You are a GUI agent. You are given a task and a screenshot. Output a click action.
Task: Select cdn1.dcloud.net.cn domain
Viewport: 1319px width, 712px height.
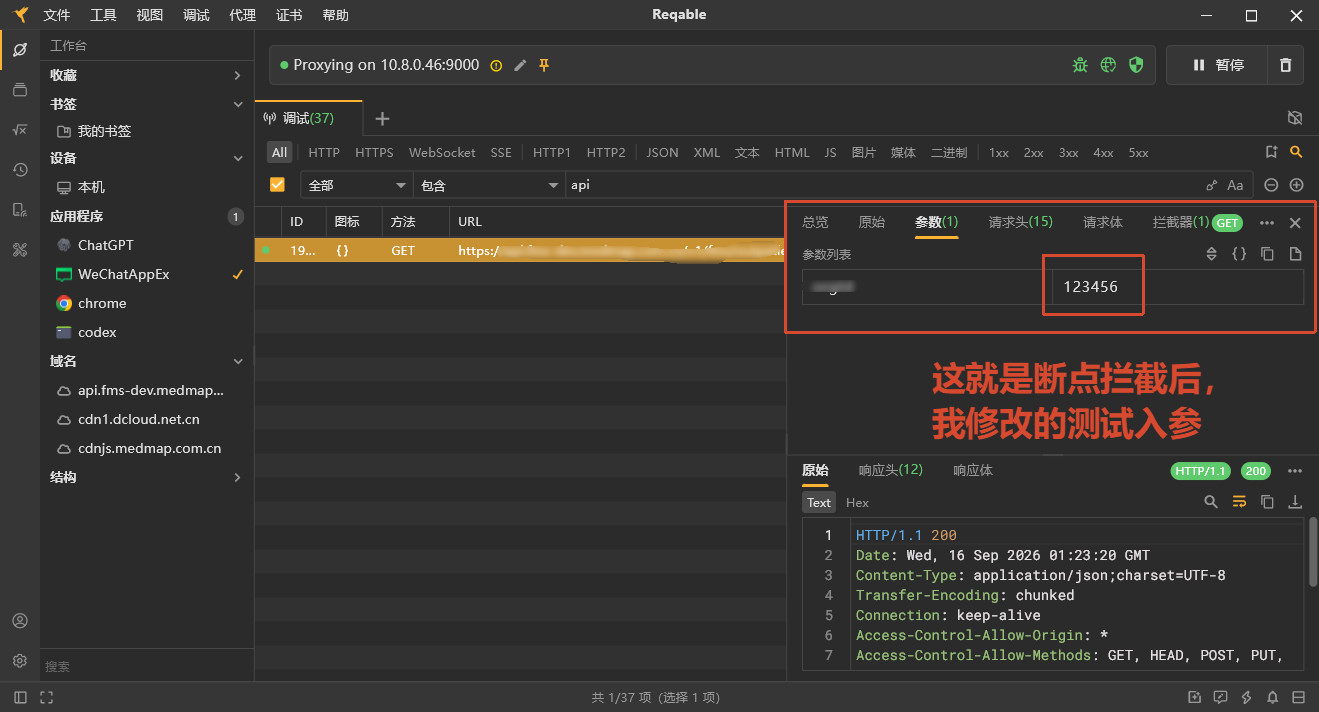[147, 419]
